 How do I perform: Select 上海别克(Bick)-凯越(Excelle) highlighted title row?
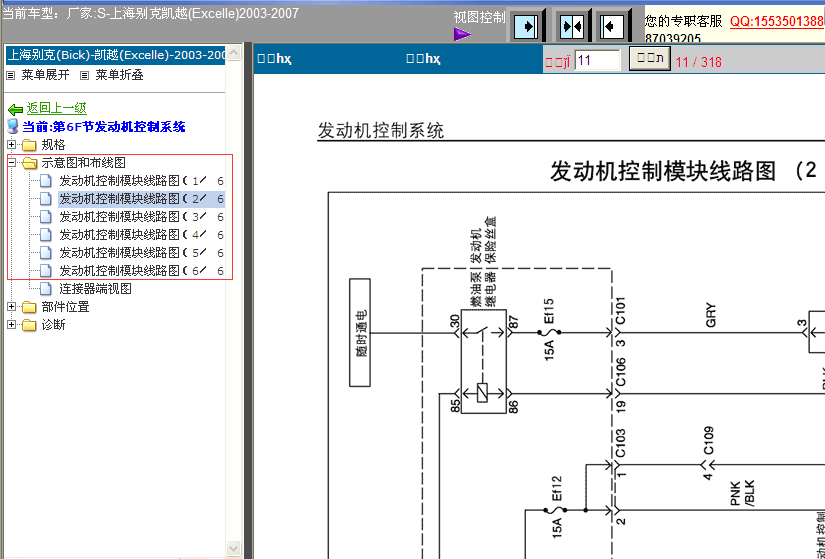115,55
